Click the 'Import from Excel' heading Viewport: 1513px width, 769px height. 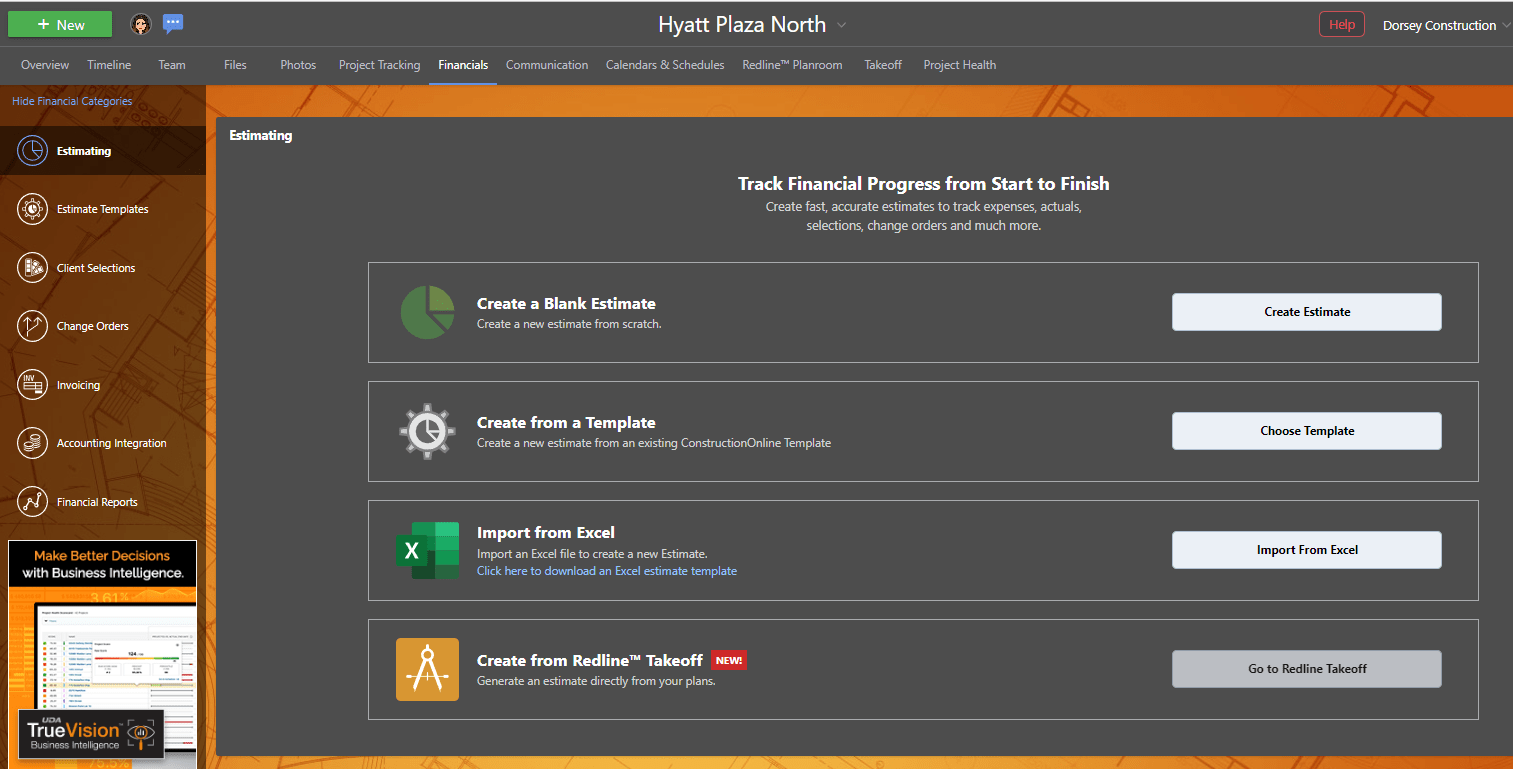pyautogui.click(x=546, y=532)
